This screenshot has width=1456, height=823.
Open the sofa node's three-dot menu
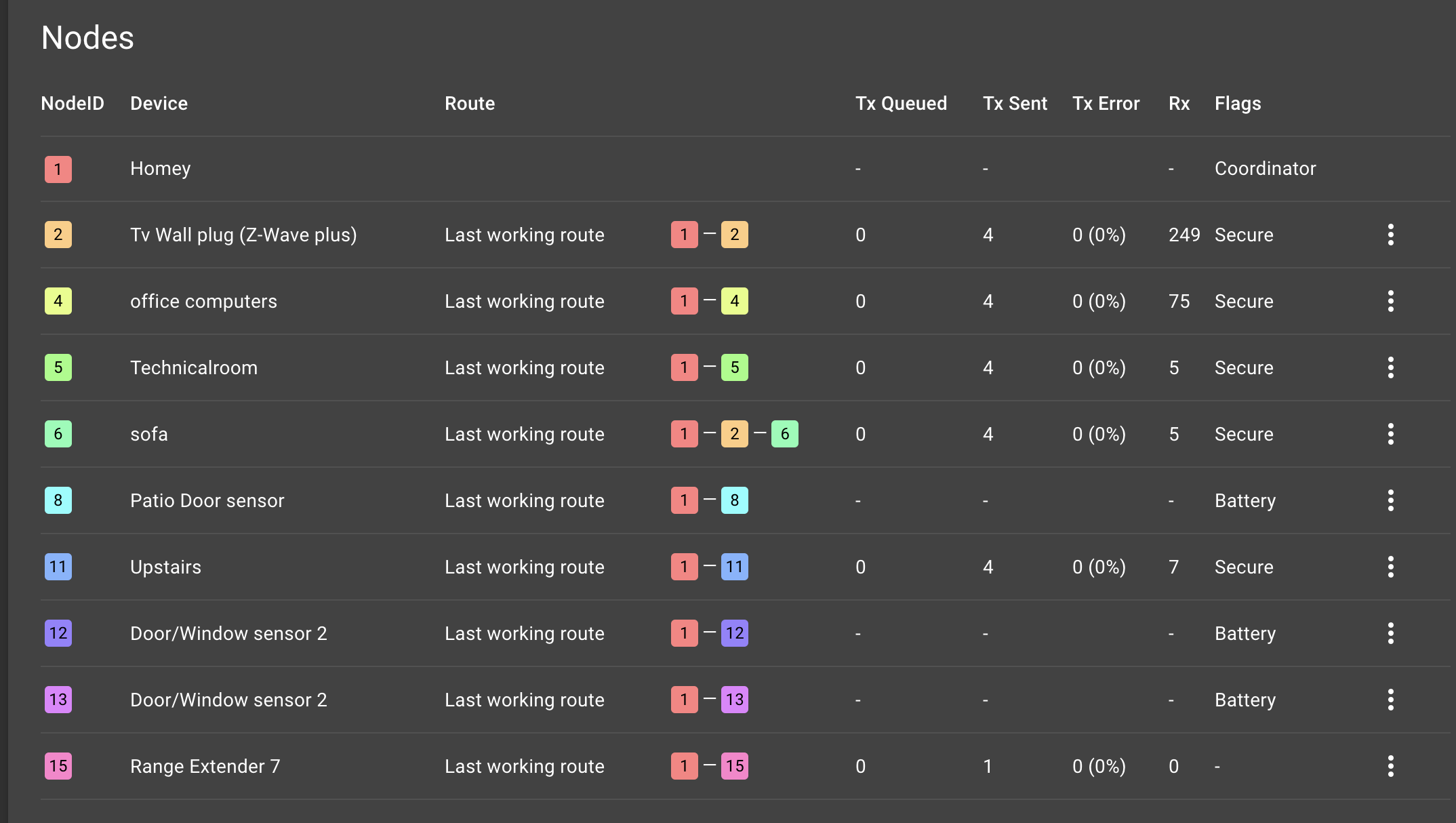tap(1390, 434)
